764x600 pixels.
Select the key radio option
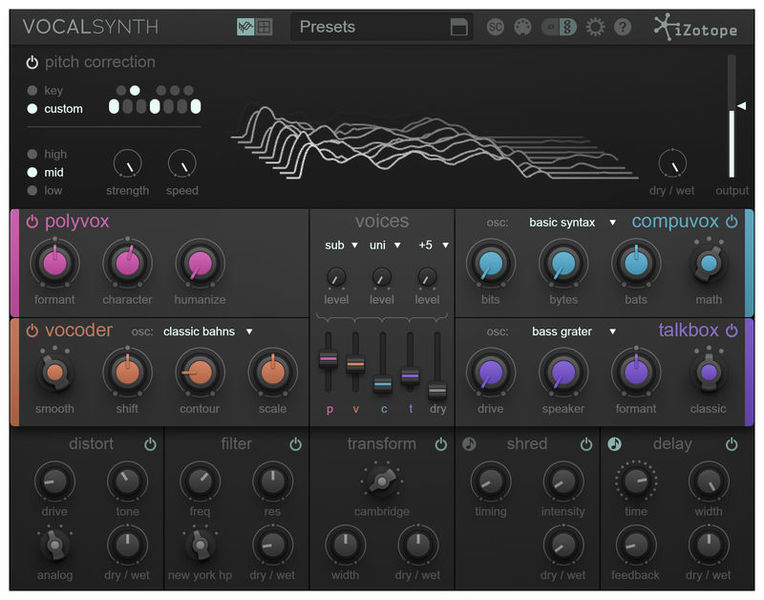point(32,91)
